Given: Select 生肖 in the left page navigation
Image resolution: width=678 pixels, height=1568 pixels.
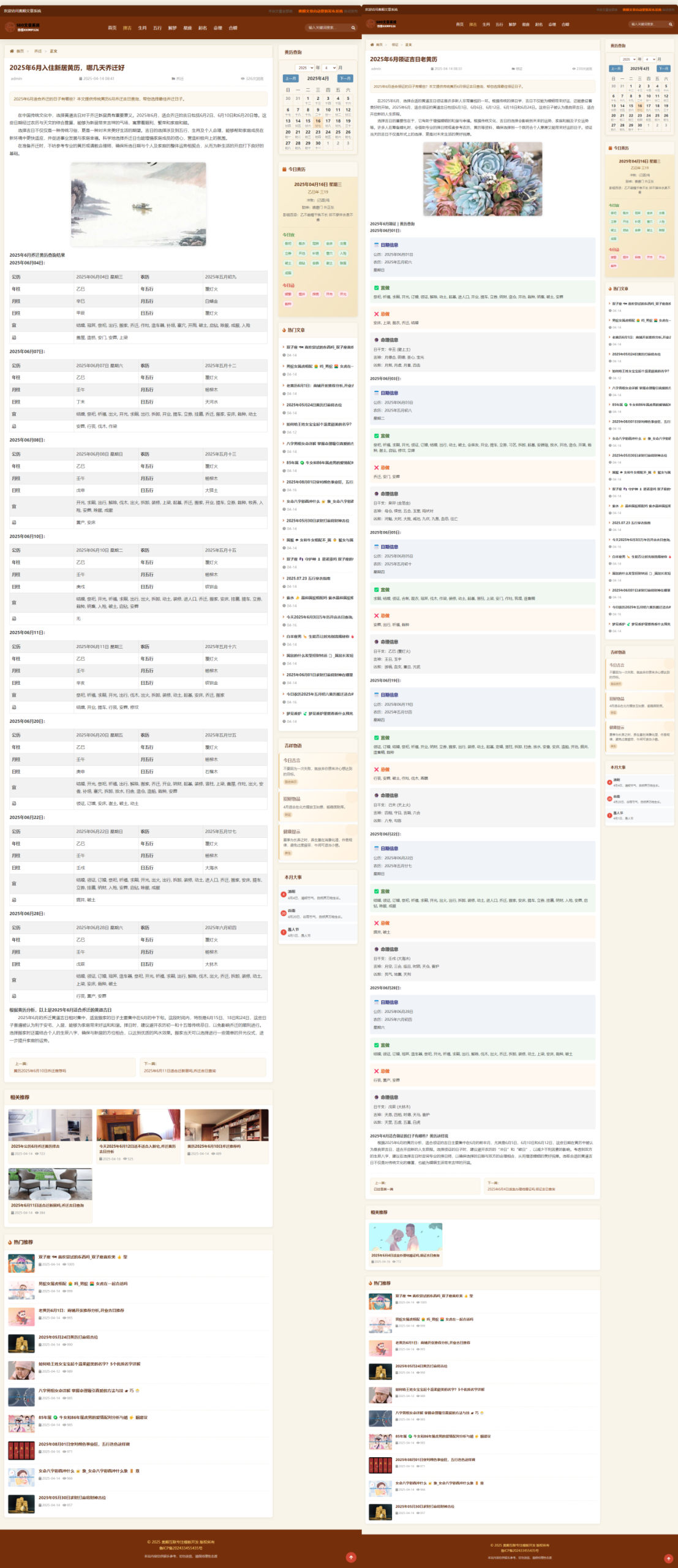Looking at the screenshot, I should coord(142,28).
